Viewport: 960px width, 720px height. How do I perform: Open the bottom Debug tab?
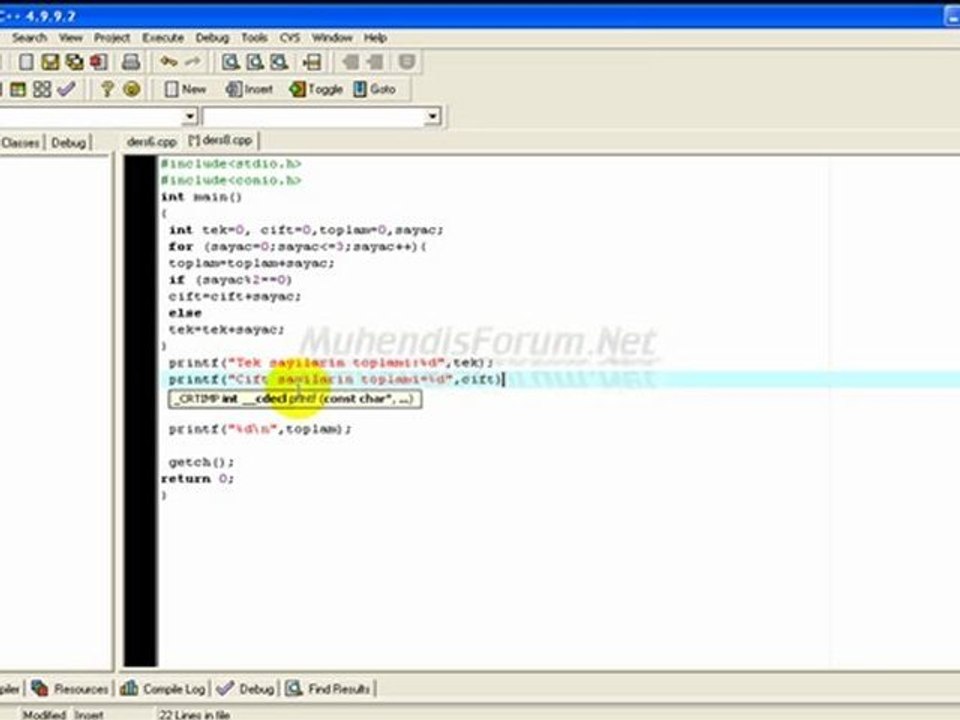click(x=246, y=689)
